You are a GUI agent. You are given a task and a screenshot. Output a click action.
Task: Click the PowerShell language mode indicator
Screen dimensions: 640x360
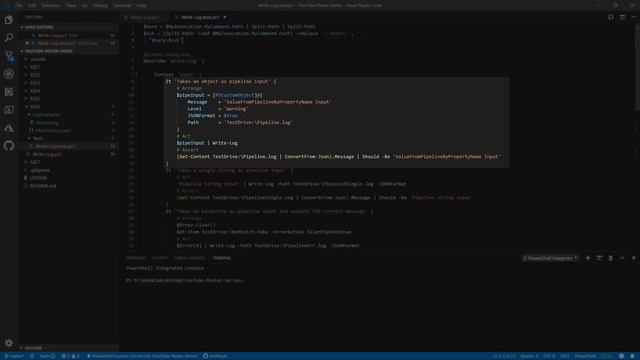(x=585, y=356)
